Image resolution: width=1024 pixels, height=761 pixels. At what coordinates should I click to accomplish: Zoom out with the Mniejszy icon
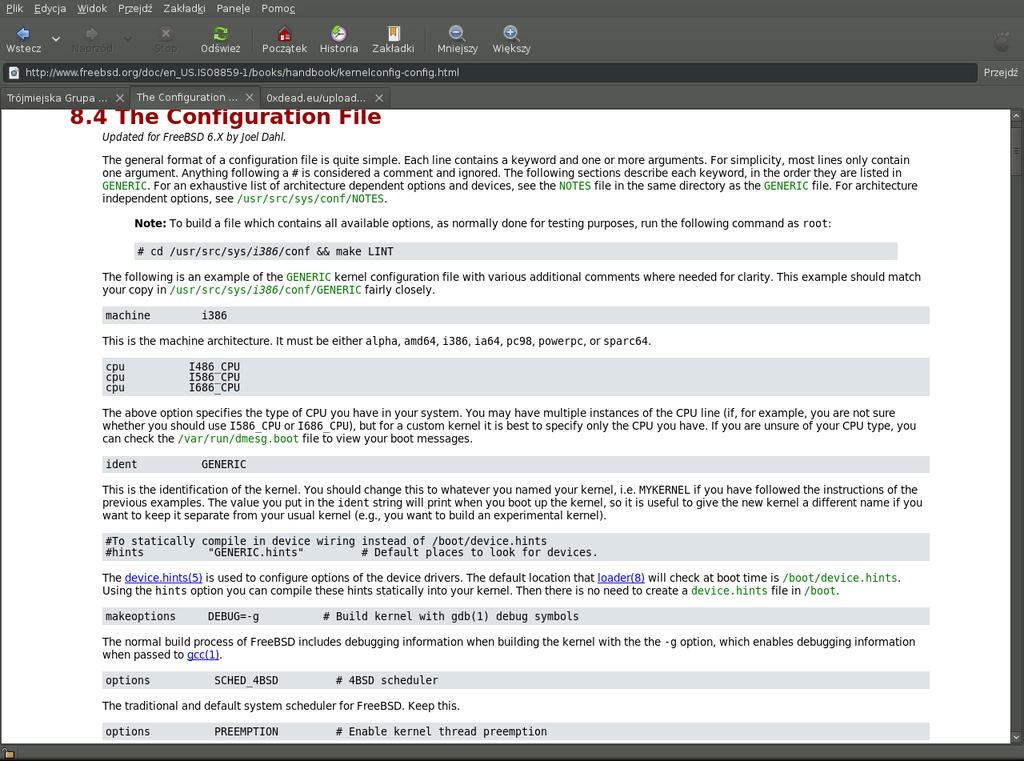(x=457, y=33)
